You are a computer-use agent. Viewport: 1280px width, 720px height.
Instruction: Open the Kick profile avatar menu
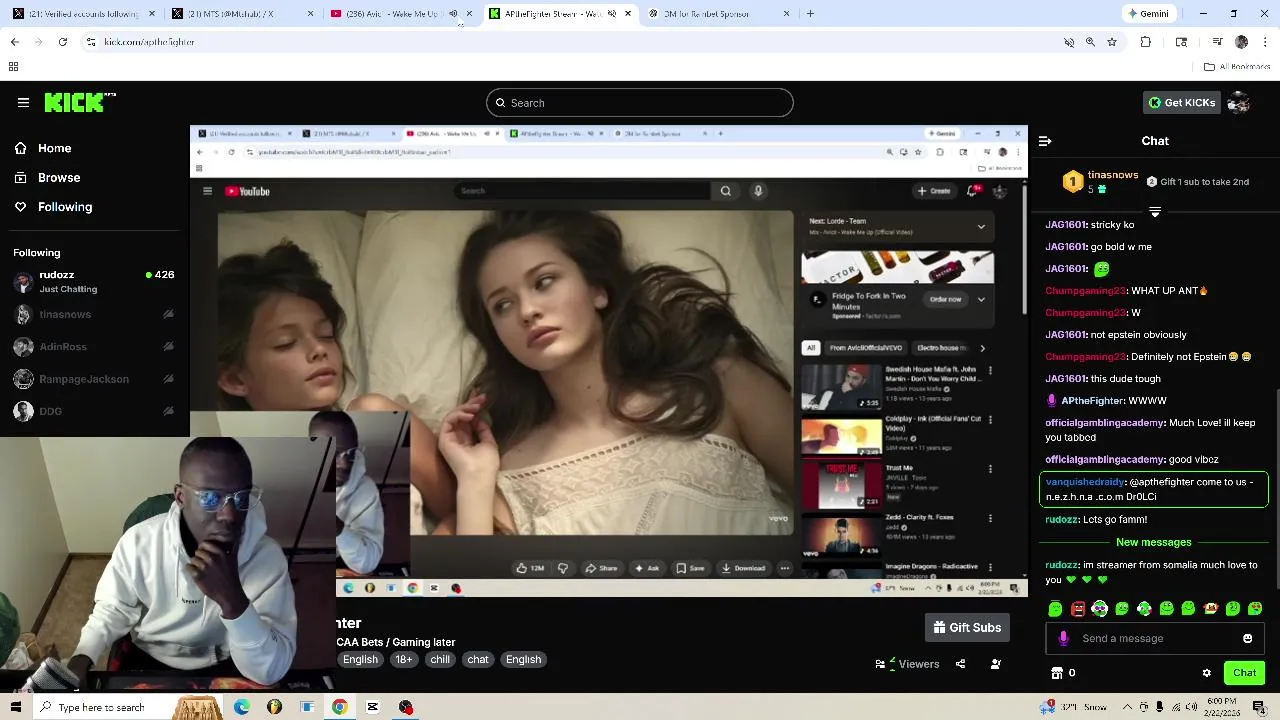(x=1239, y=102)
